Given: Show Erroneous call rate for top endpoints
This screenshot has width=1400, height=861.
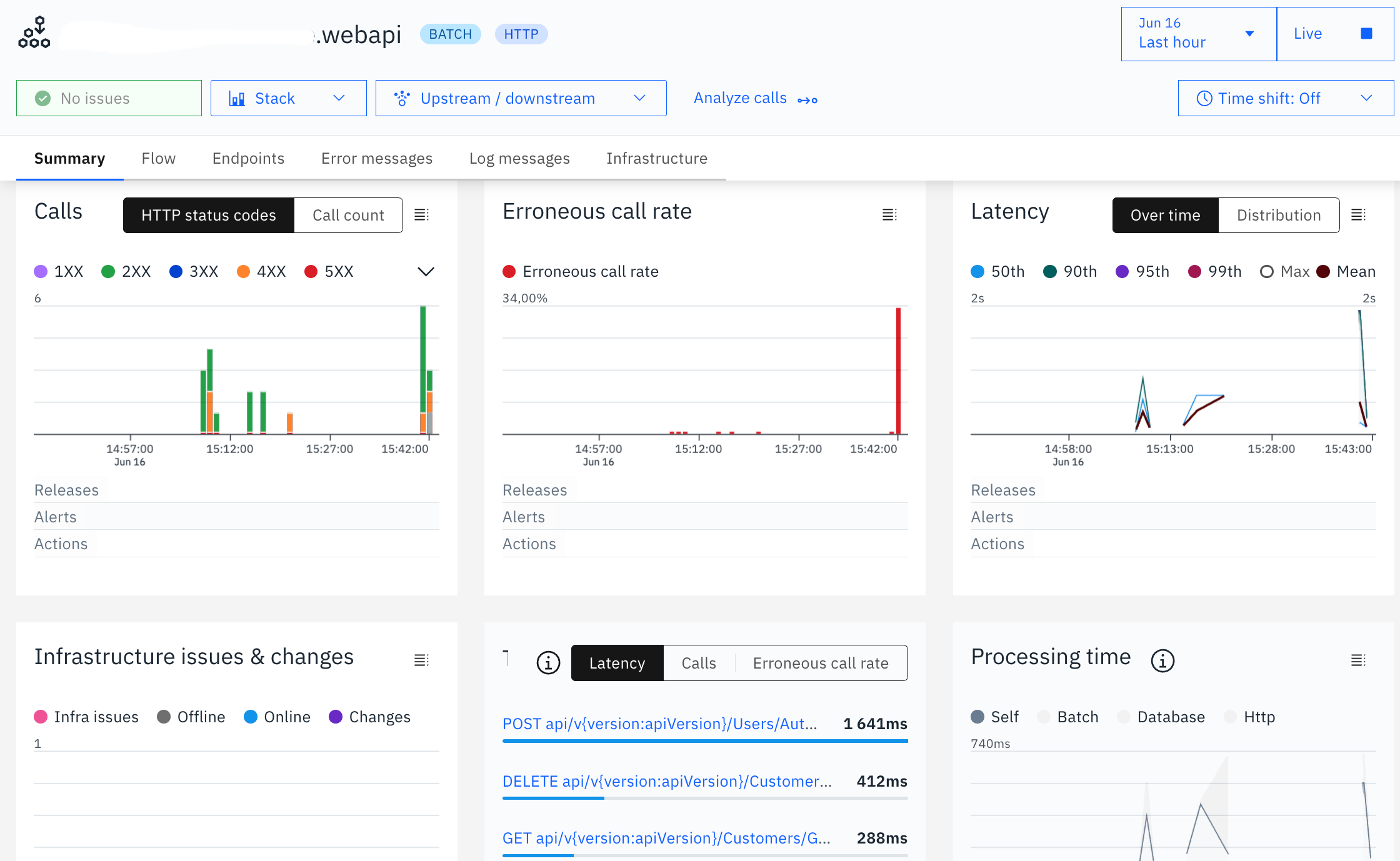Looking at the screenshot, I should pos(821,663).
